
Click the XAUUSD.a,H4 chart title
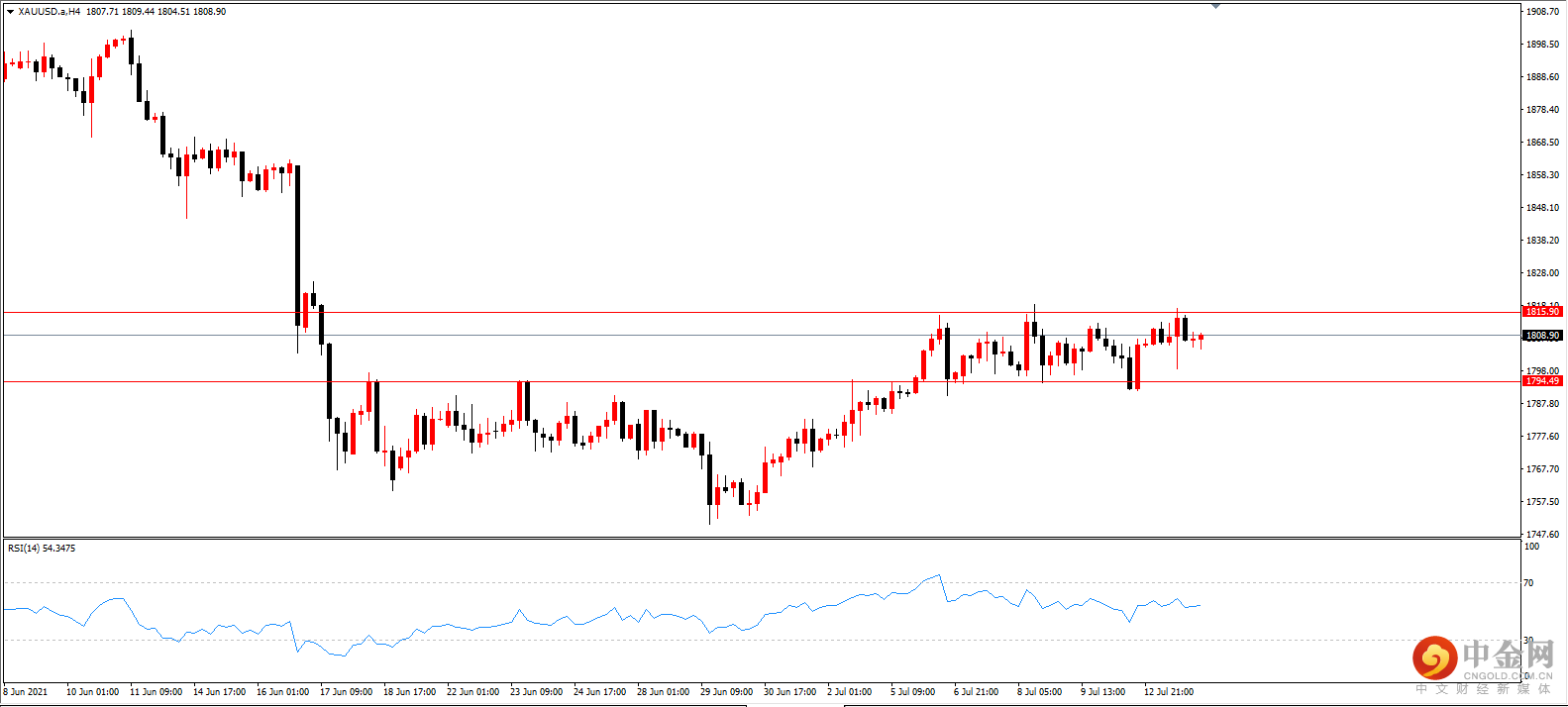pyautogui.click(x=50, y=12)
